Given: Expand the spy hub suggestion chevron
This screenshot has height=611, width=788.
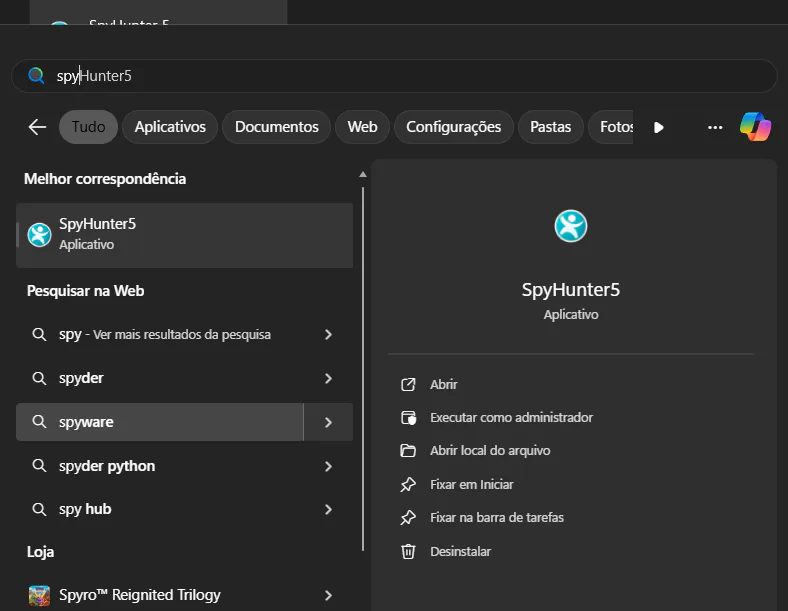Looking at the screenshot, I should pos(328,509).
